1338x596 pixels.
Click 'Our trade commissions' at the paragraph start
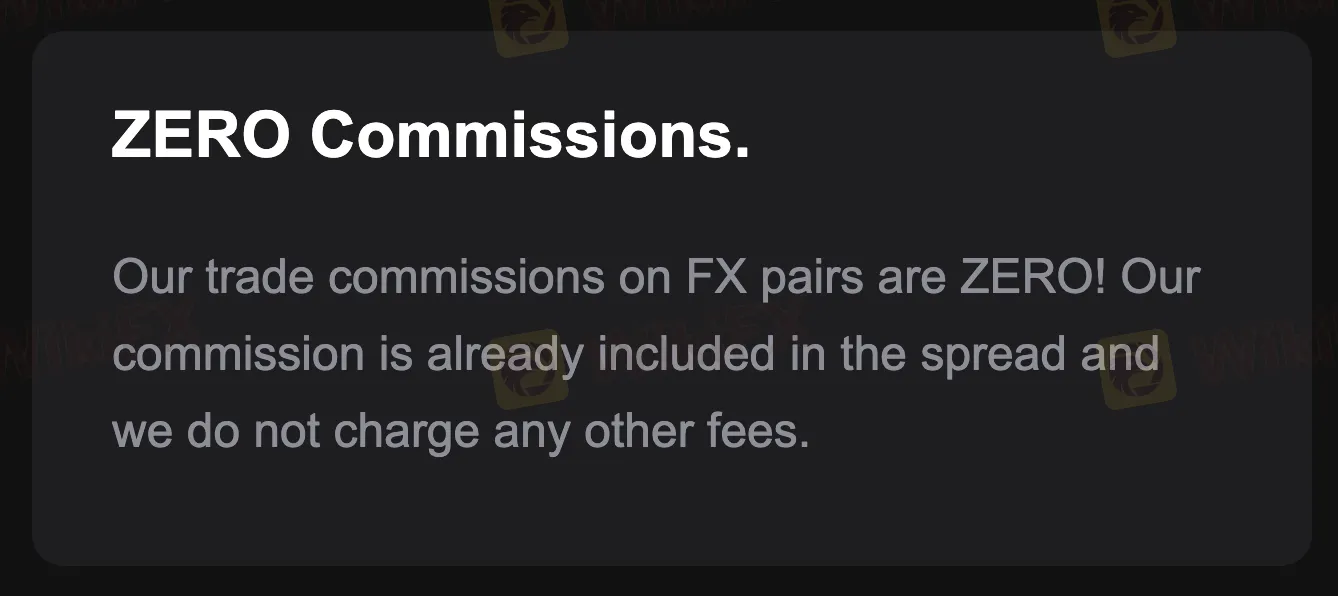358,277
